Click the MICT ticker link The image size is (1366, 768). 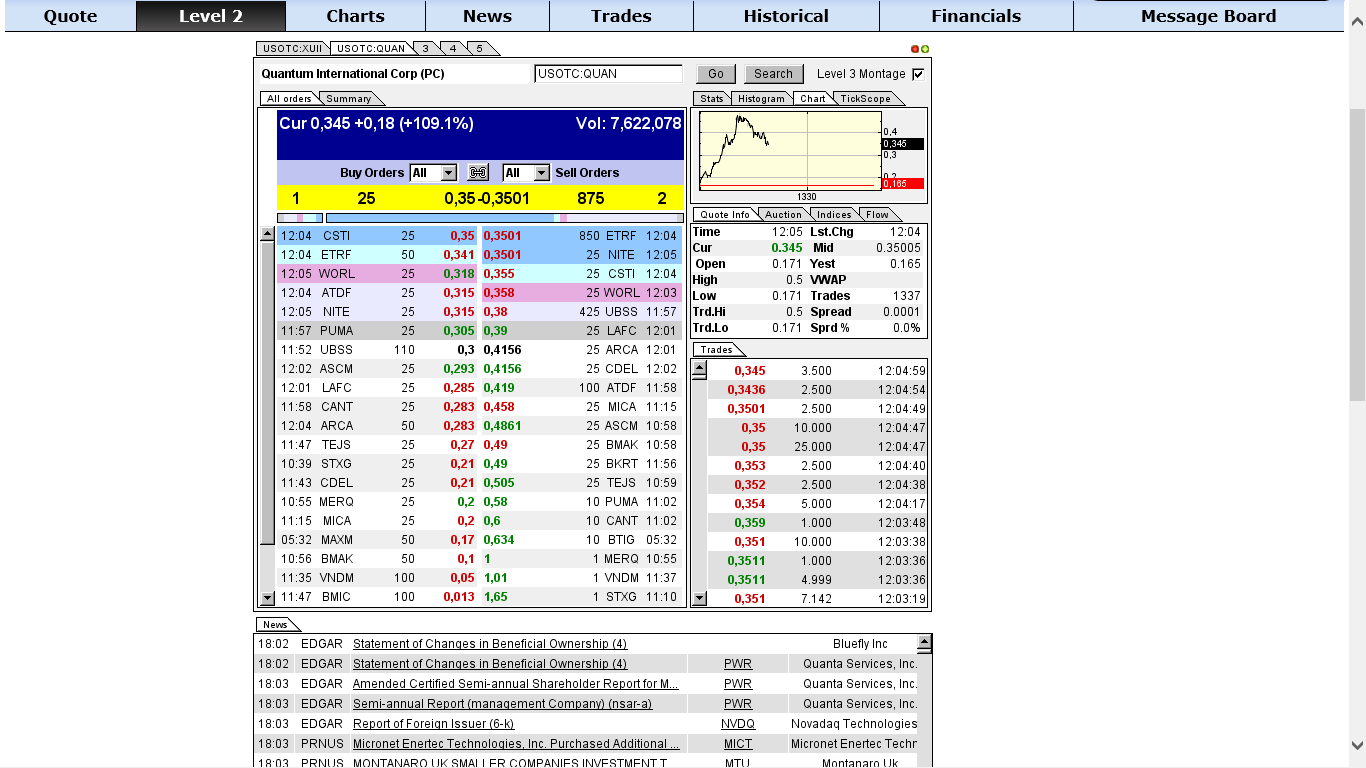pos(738,744)
